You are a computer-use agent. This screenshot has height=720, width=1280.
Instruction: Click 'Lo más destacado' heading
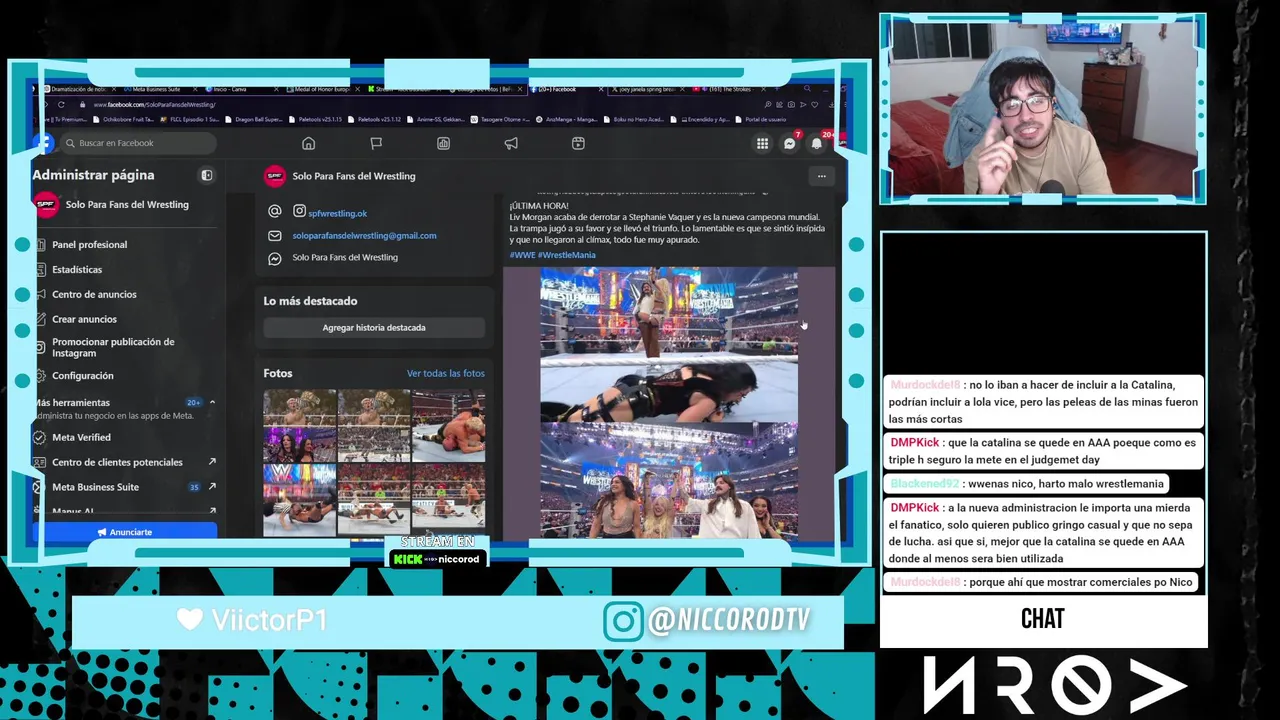(310, 301)
